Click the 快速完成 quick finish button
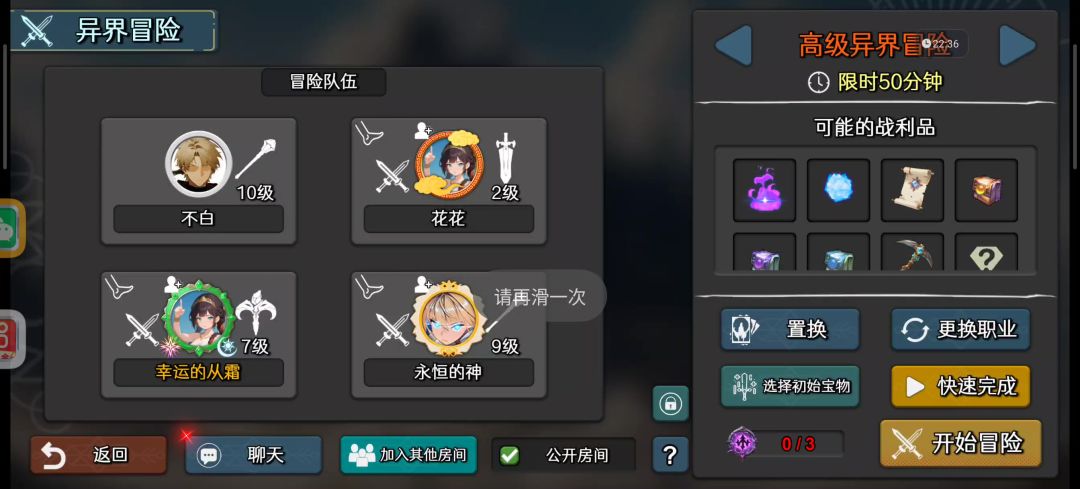Screen dimensions: 1080x489 pyautogui.click(x=961, y=386)
